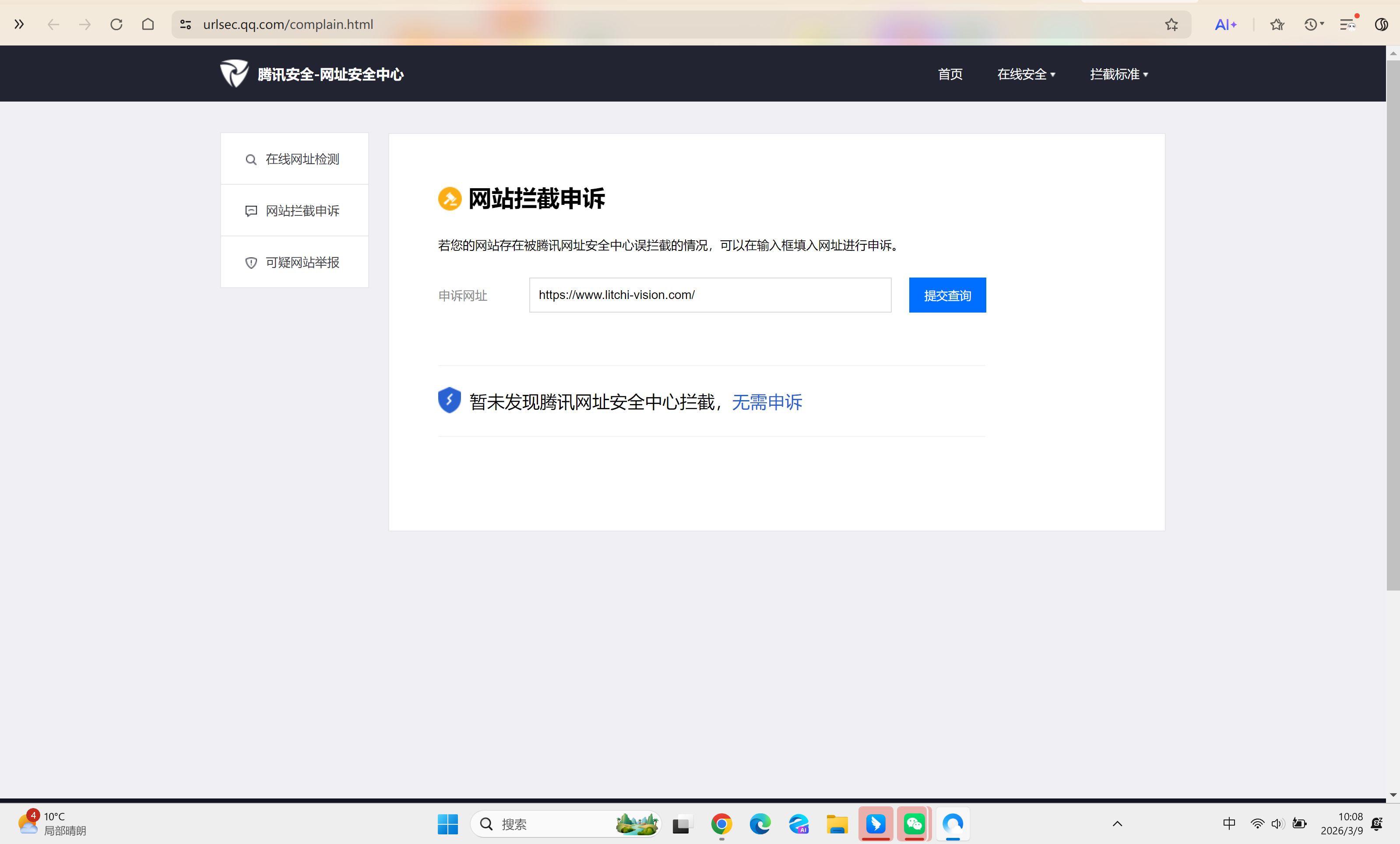Go to 首页 in the navigation bar
The height and width of the screenshot is (844, 1400).
click(x=950, y=74)
